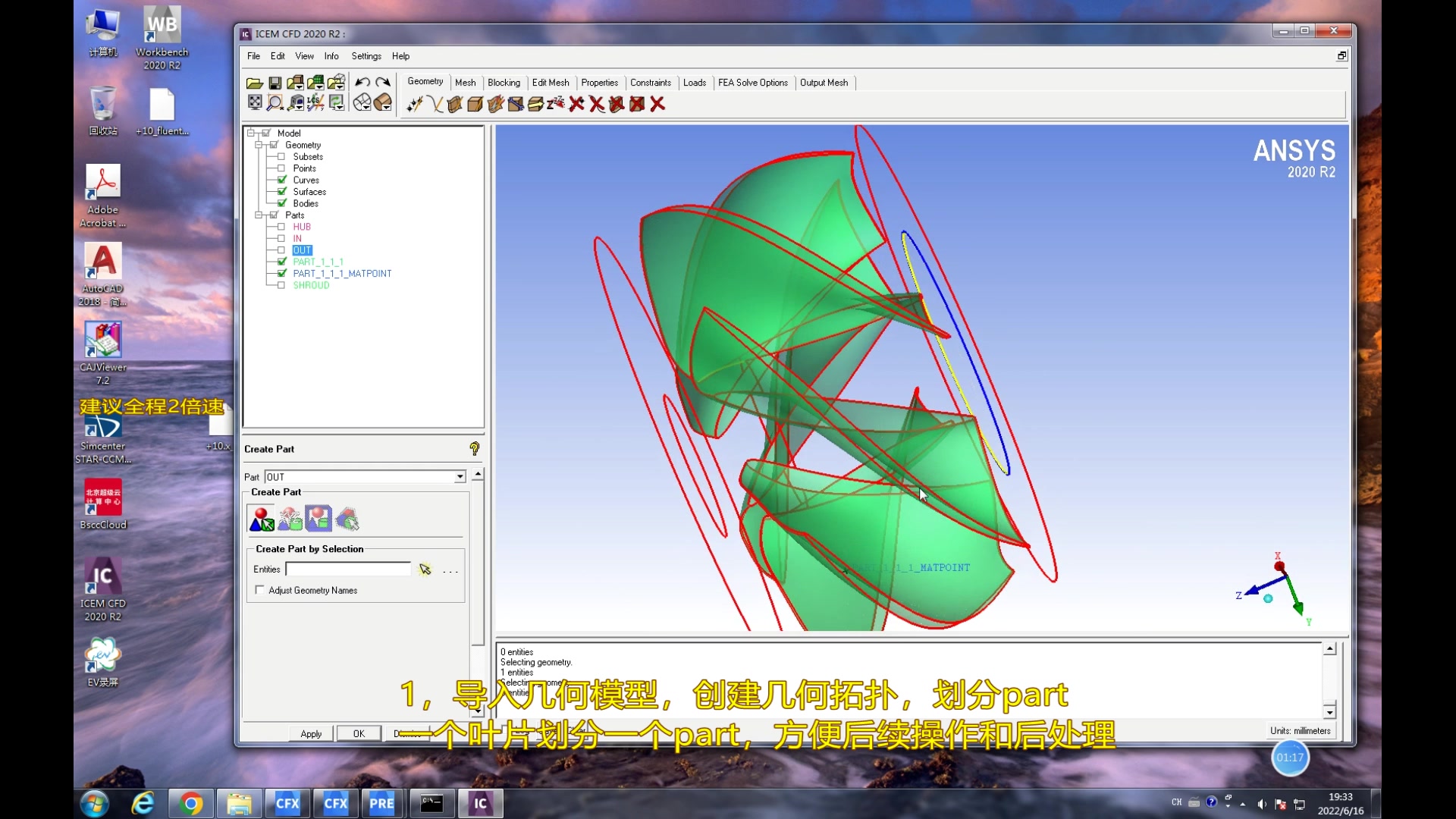Click the Open Project folder icon

pos(255,83)
